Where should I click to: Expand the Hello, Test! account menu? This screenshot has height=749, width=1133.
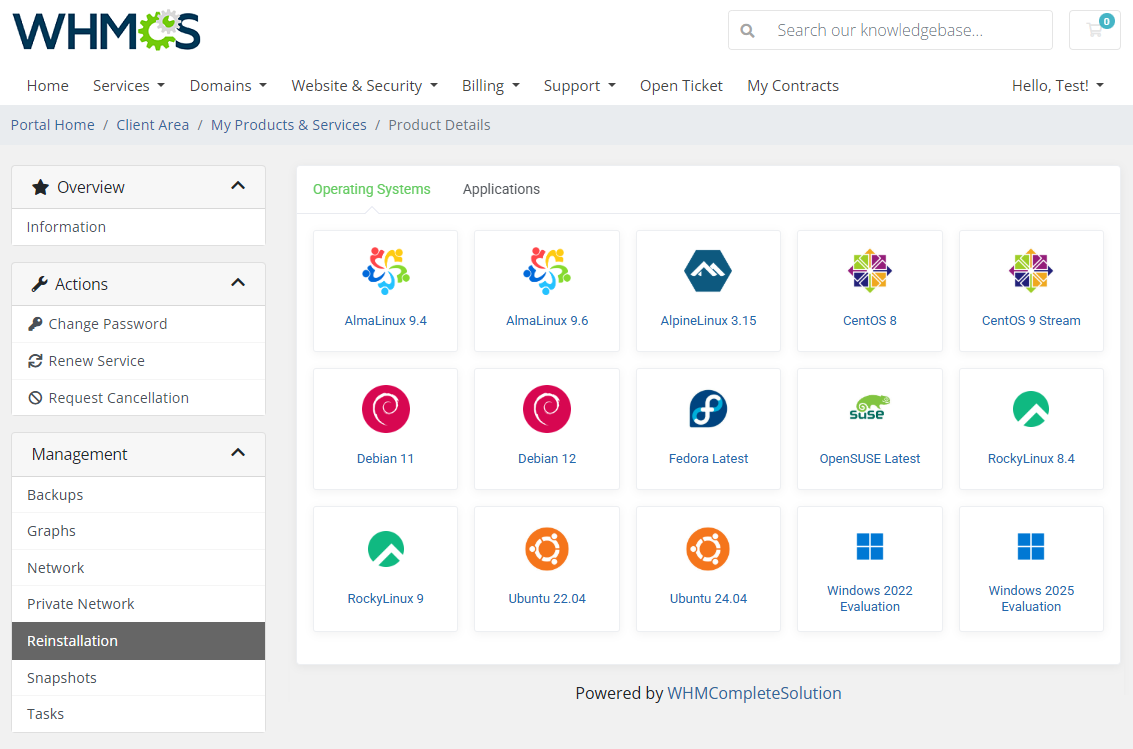[x=1057, y=86]
